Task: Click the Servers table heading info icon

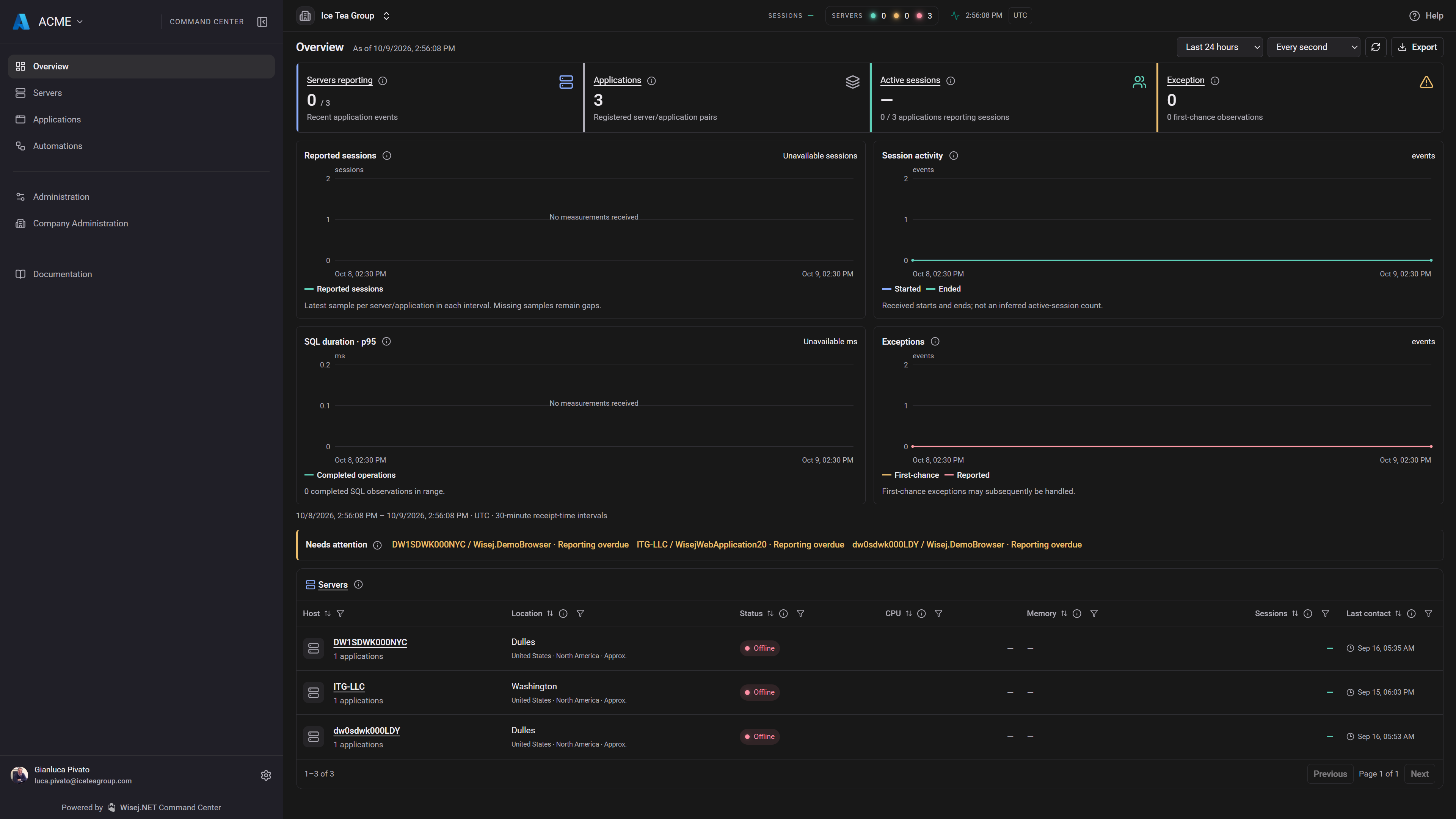Action: (358, 584)
